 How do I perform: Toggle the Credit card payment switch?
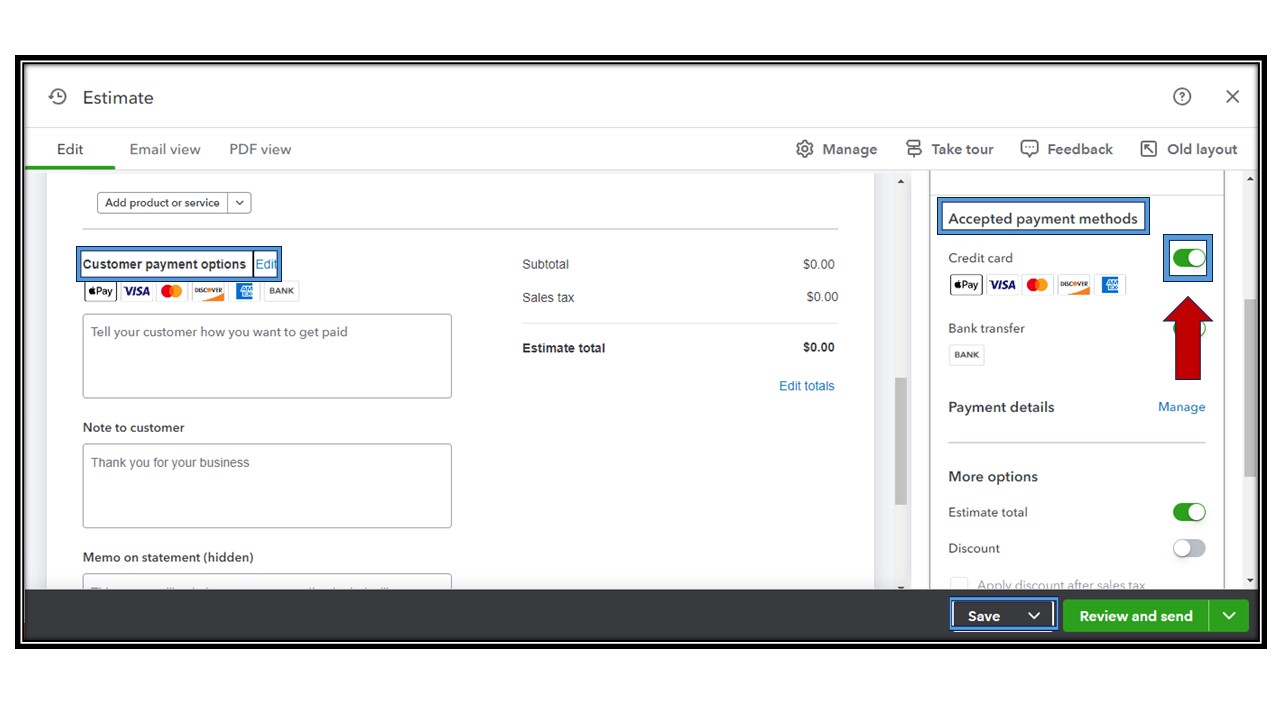(x=1189, y=258)
